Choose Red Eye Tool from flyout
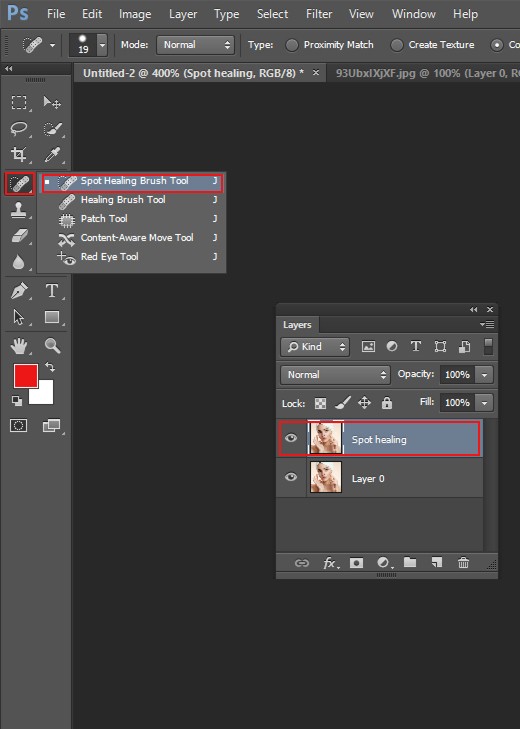Image resolution: width=520 pixels, height=729 pixels. click(x=132, y=257)
